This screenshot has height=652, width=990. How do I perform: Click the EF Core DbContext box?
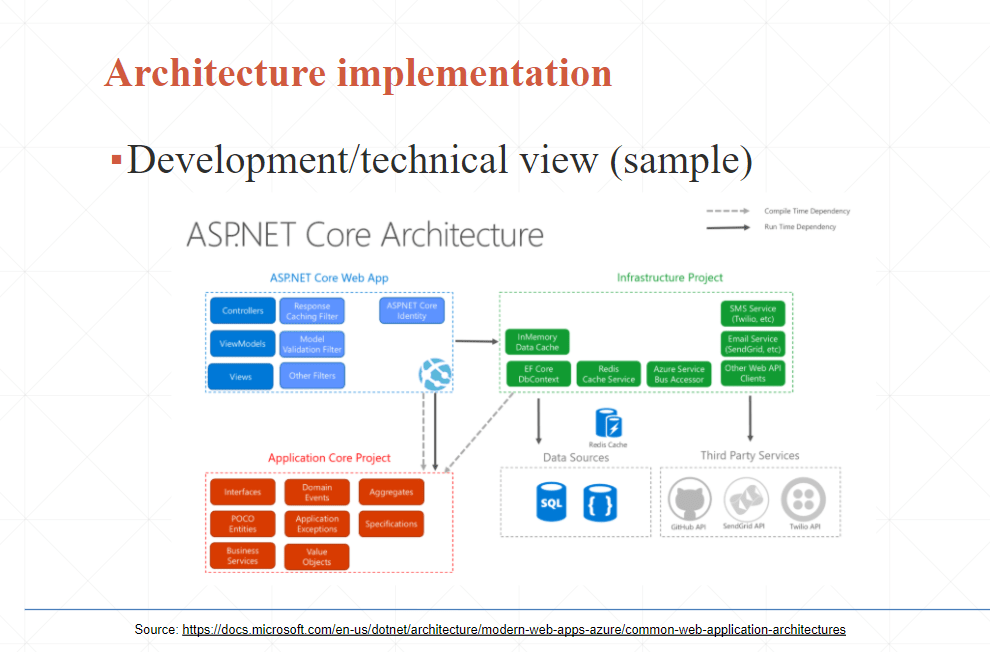pos(539,374)
